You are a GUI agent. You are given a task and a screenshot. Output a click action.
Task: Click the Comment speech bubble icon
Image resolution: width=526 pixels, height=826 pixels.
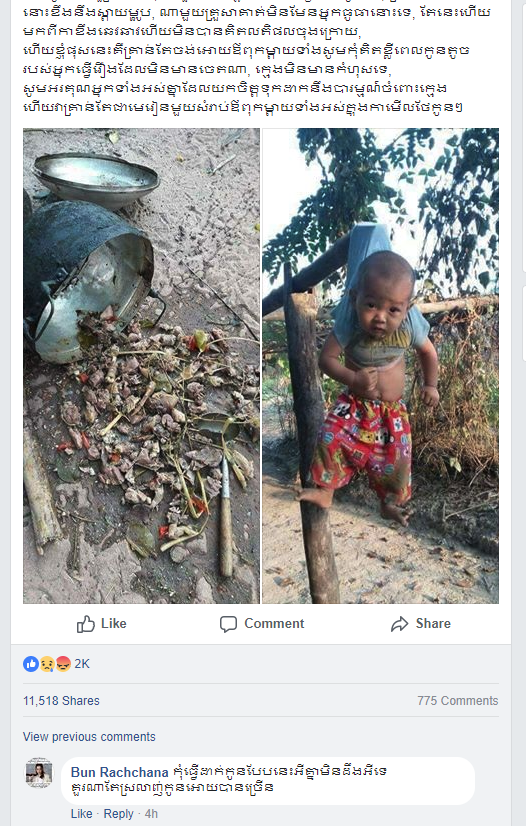tap(228, 624)
